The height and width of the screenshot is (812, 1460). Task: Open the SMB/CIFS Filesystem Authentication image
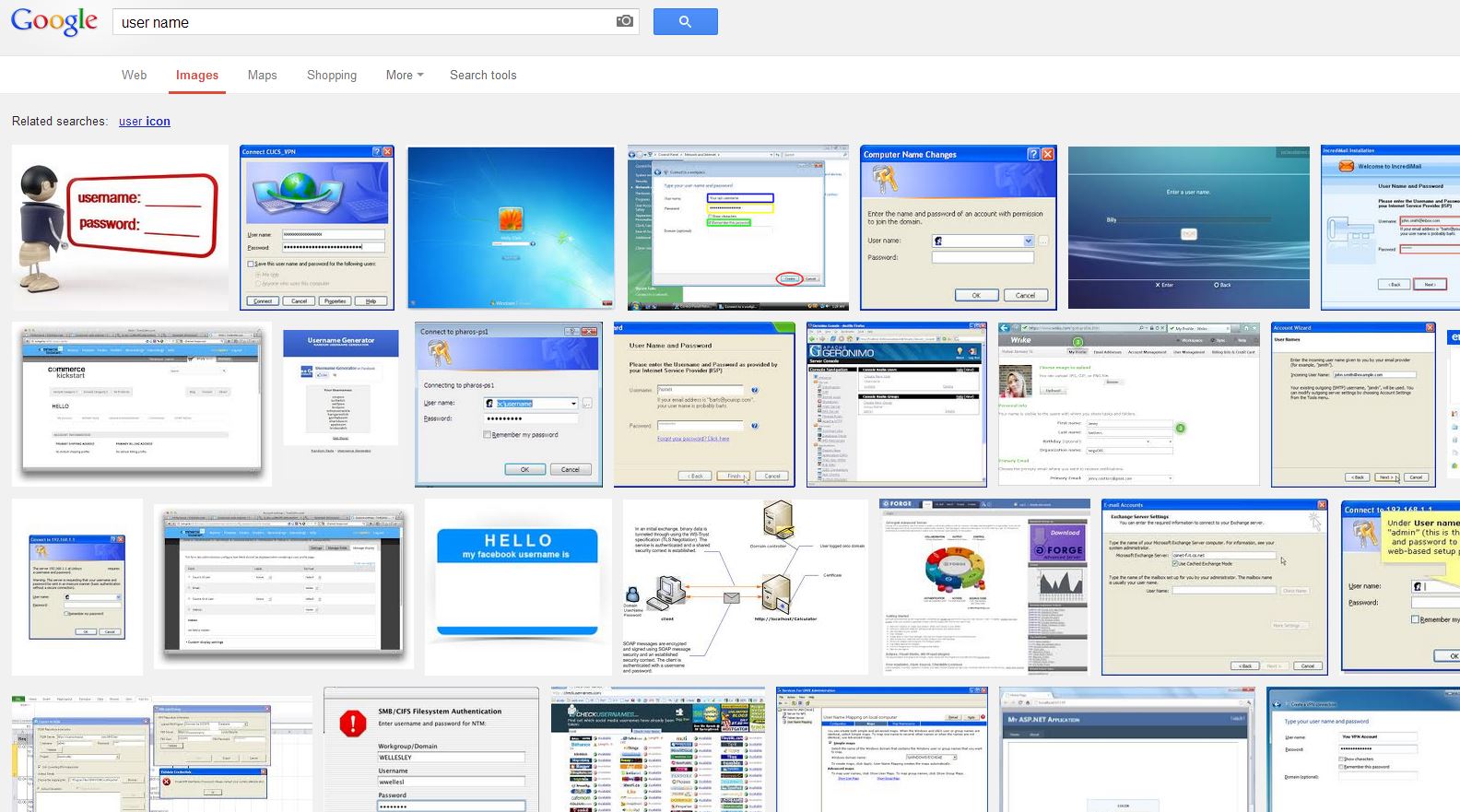(x=431, y=749)
